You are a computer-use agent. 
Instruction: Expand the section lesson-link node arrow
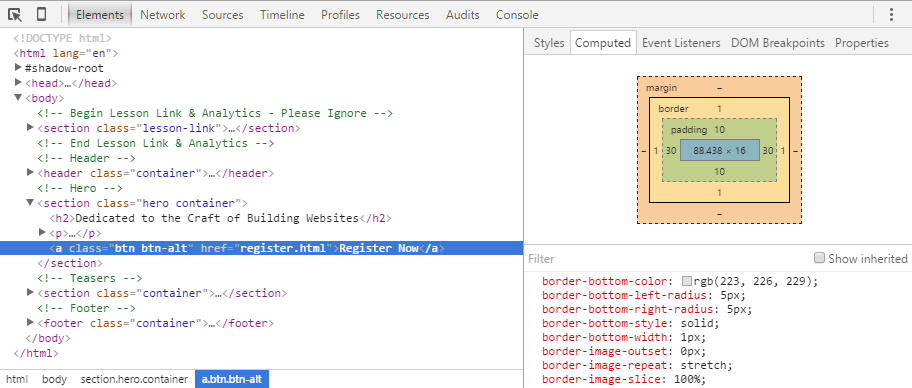click(31, 127)
